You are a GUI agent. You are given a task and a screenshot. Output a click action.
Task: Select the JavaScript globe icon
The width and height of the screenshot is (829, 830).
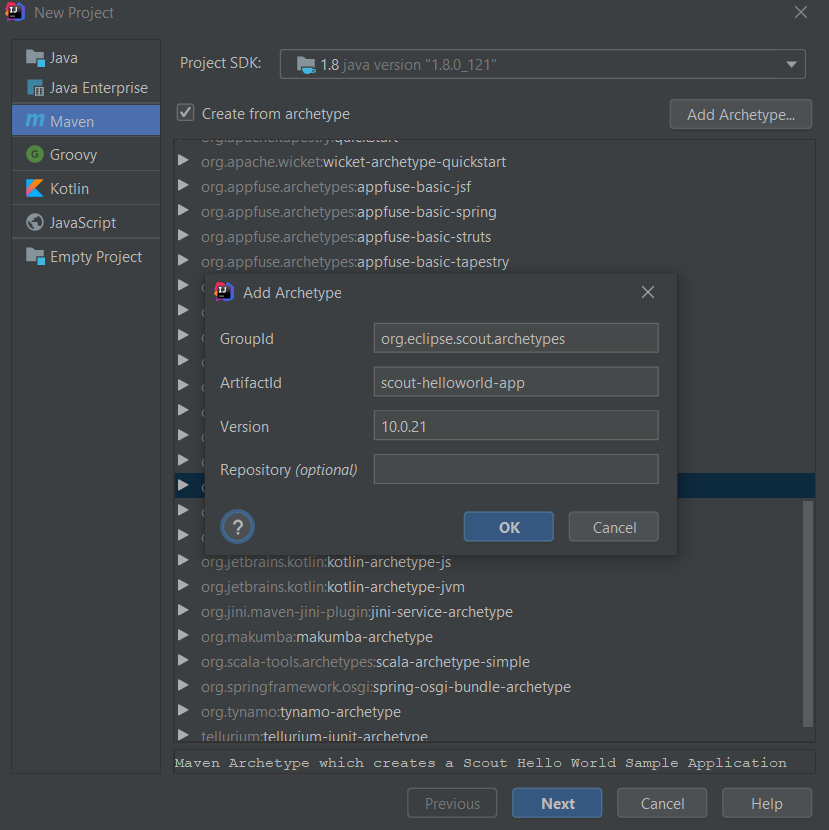click(35, 222)
